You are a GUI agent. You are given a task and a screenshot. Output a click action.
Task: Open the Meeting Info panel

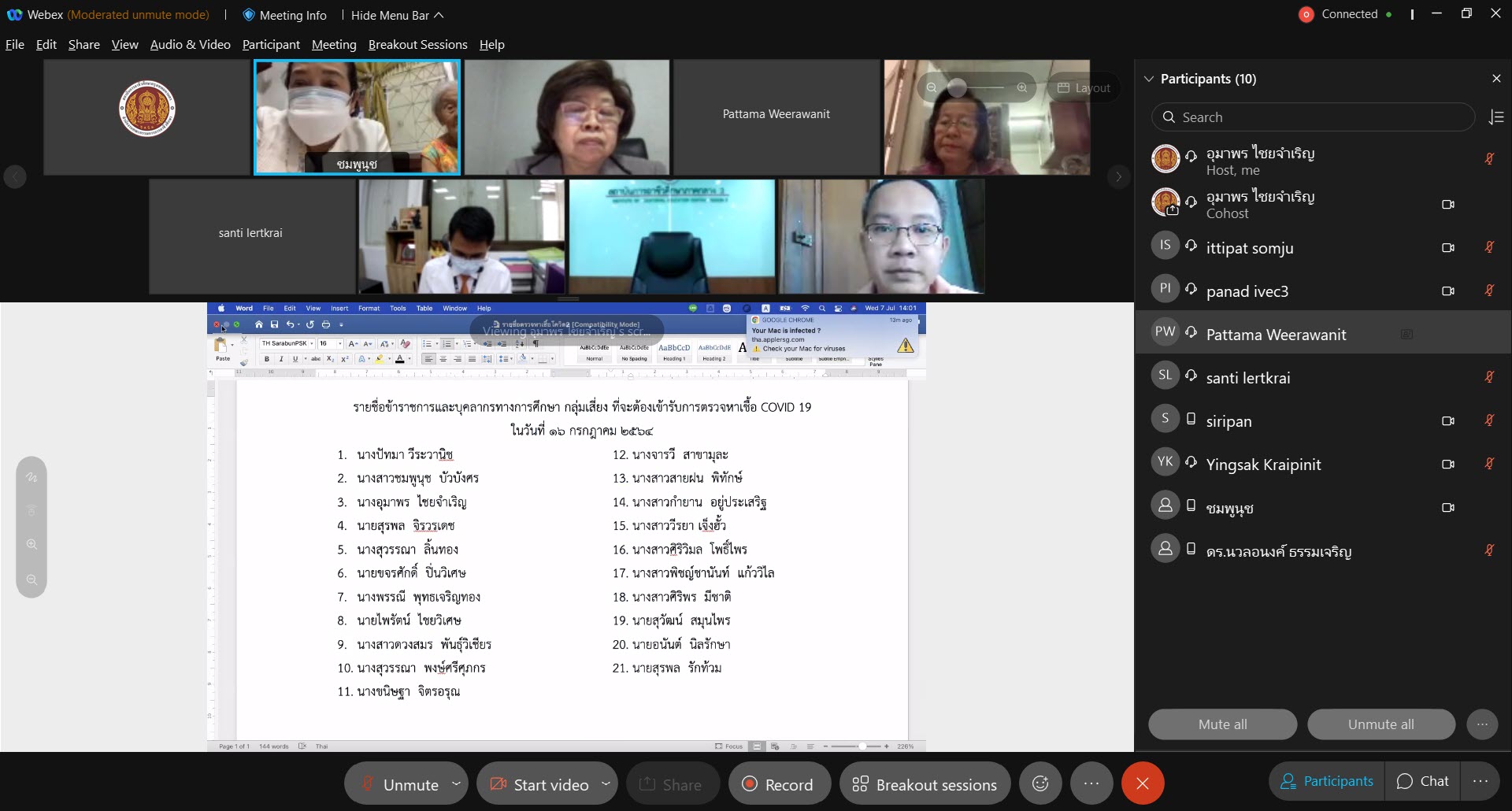tap(284, 15)
